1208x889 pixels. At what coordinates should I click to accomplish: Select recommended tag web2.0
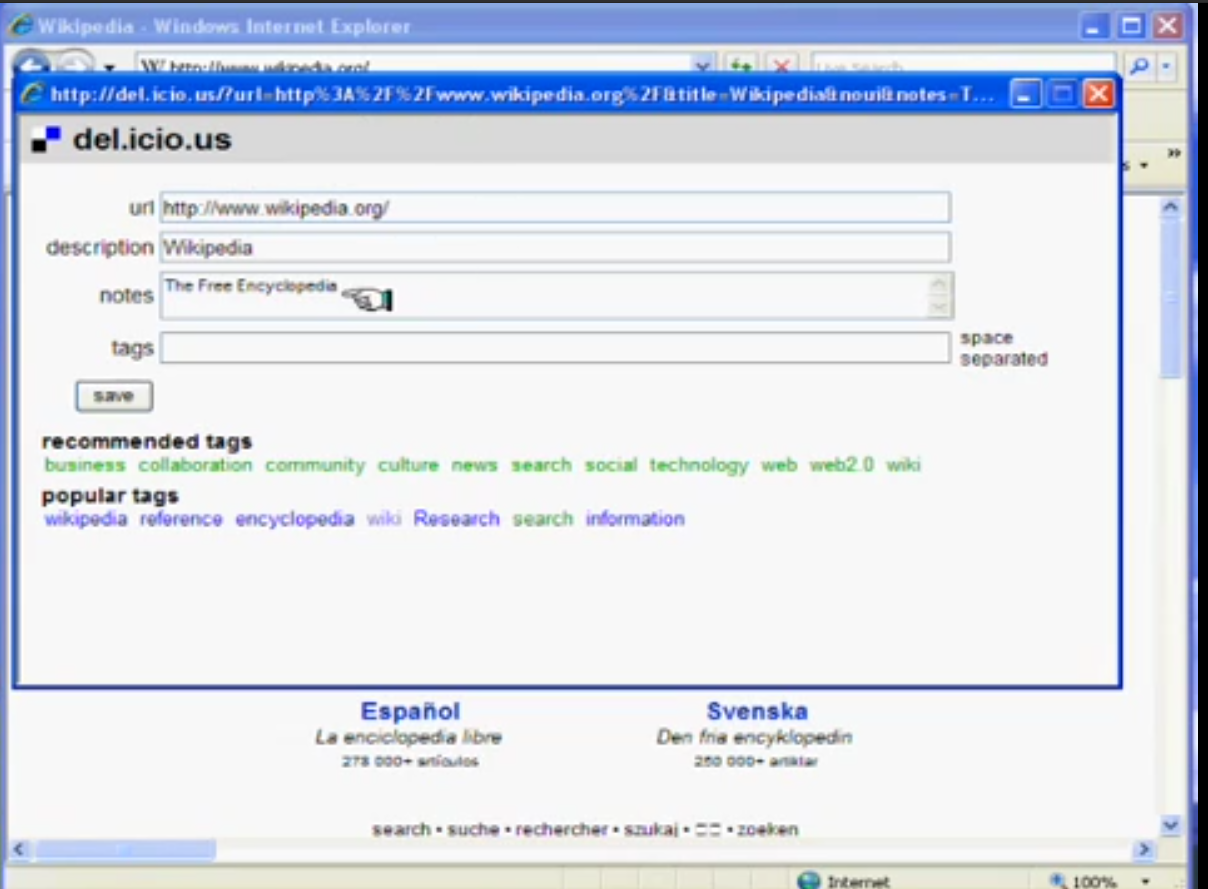tap(841, 465)
